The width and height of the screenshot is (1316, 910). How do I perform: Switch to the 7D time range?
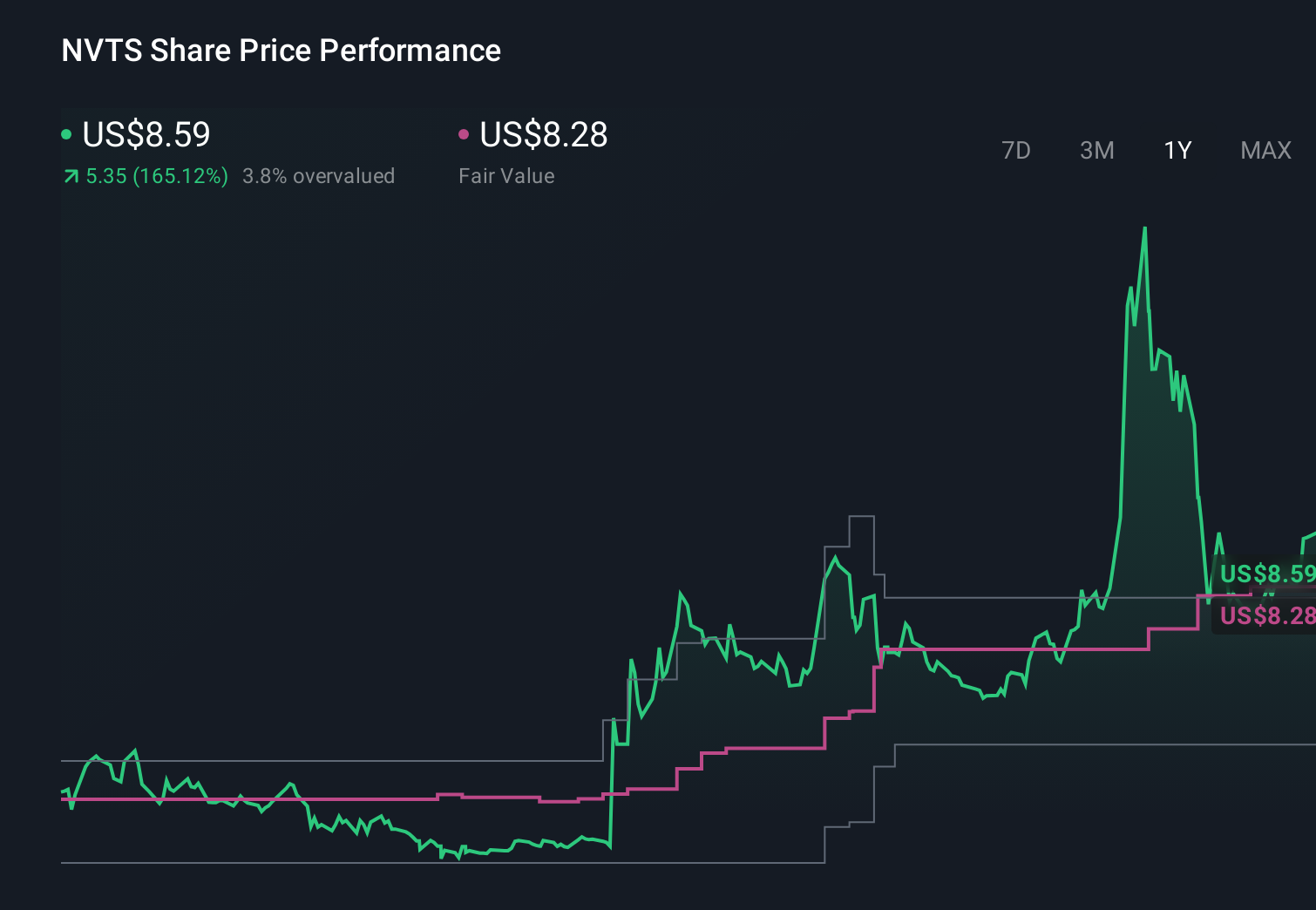(1016, 150)
